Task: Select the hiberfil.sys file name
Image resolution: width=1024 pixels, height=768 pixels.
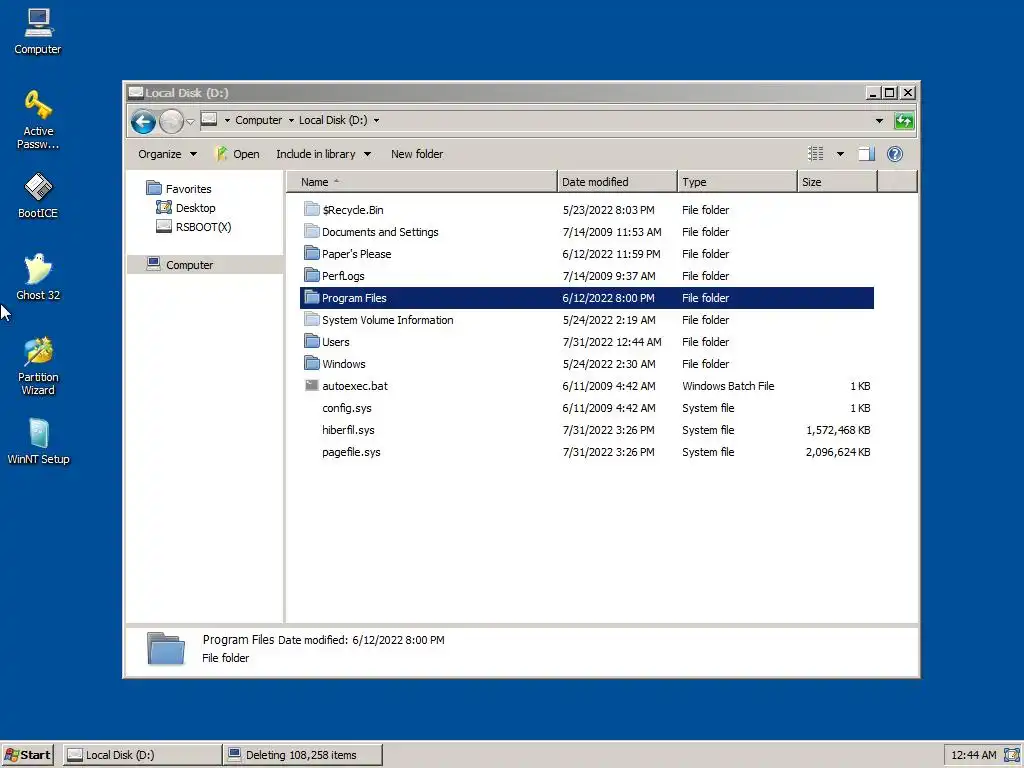Action: click(x=348, y=430)
